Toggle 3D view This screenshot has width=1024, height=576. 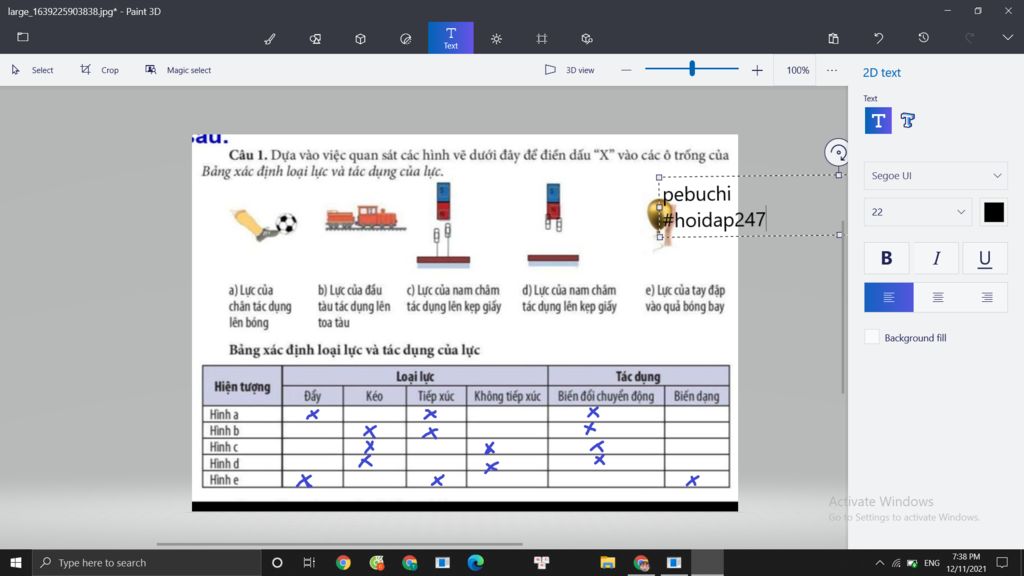[x=570, y=70]
